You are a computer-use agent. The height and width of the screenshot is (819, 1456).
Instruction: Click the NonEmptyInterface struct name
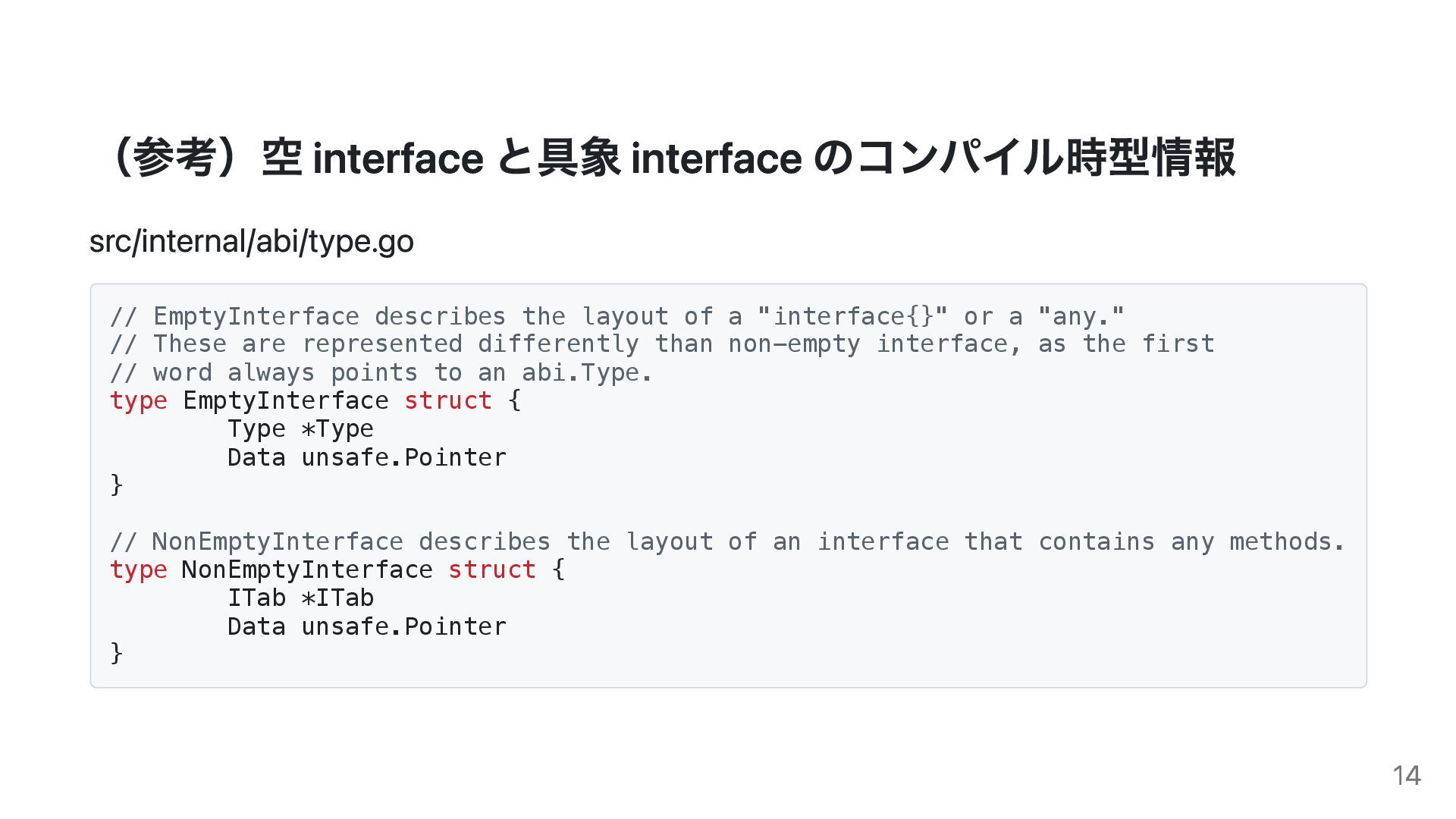[x=307, y=570]
